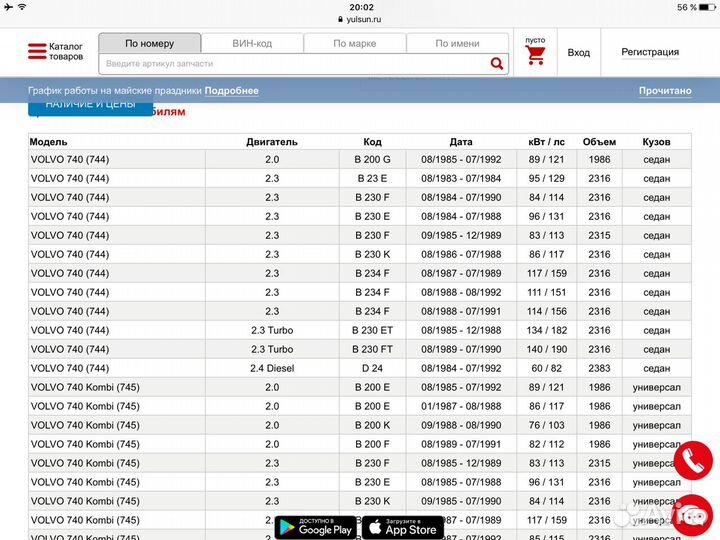Image resolution: width=720 pixels, height=540 pixels.
Task: Focus the part number search field
Action: click(x=290, y=64)
